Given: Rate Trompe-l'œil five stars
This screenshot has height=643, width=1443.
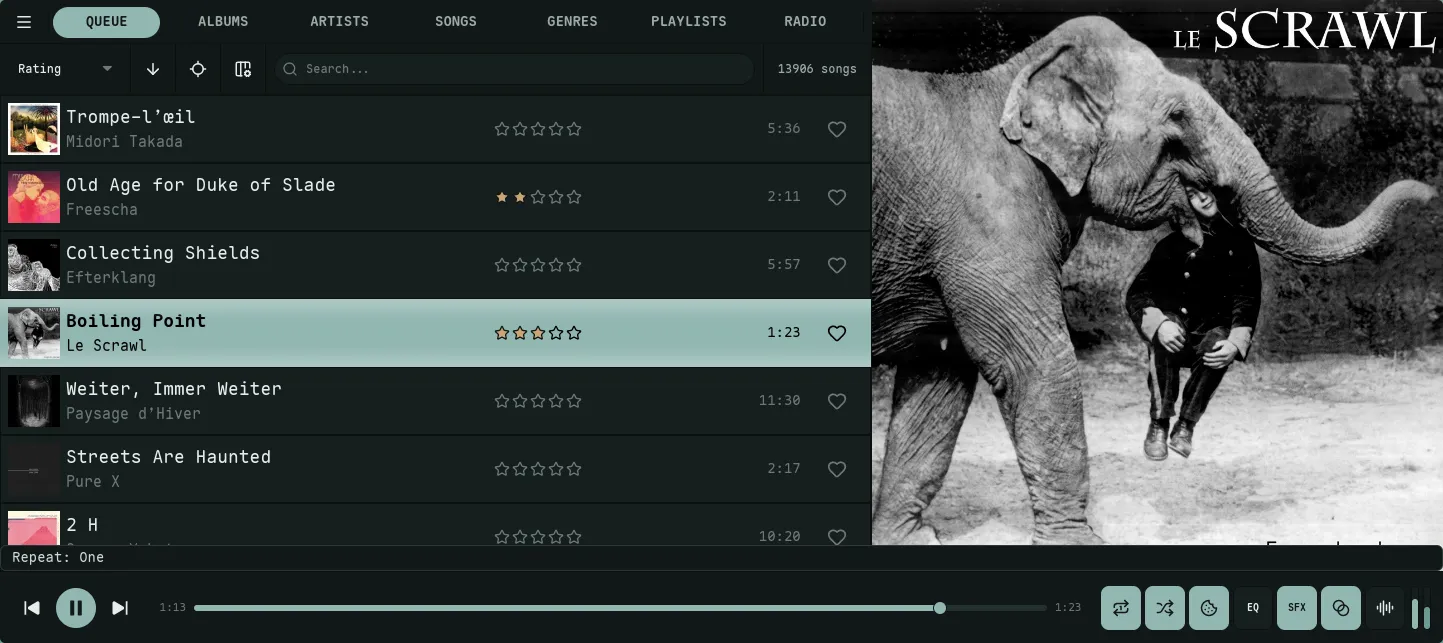Looking at the screenshot, I should tap(574, 129).
